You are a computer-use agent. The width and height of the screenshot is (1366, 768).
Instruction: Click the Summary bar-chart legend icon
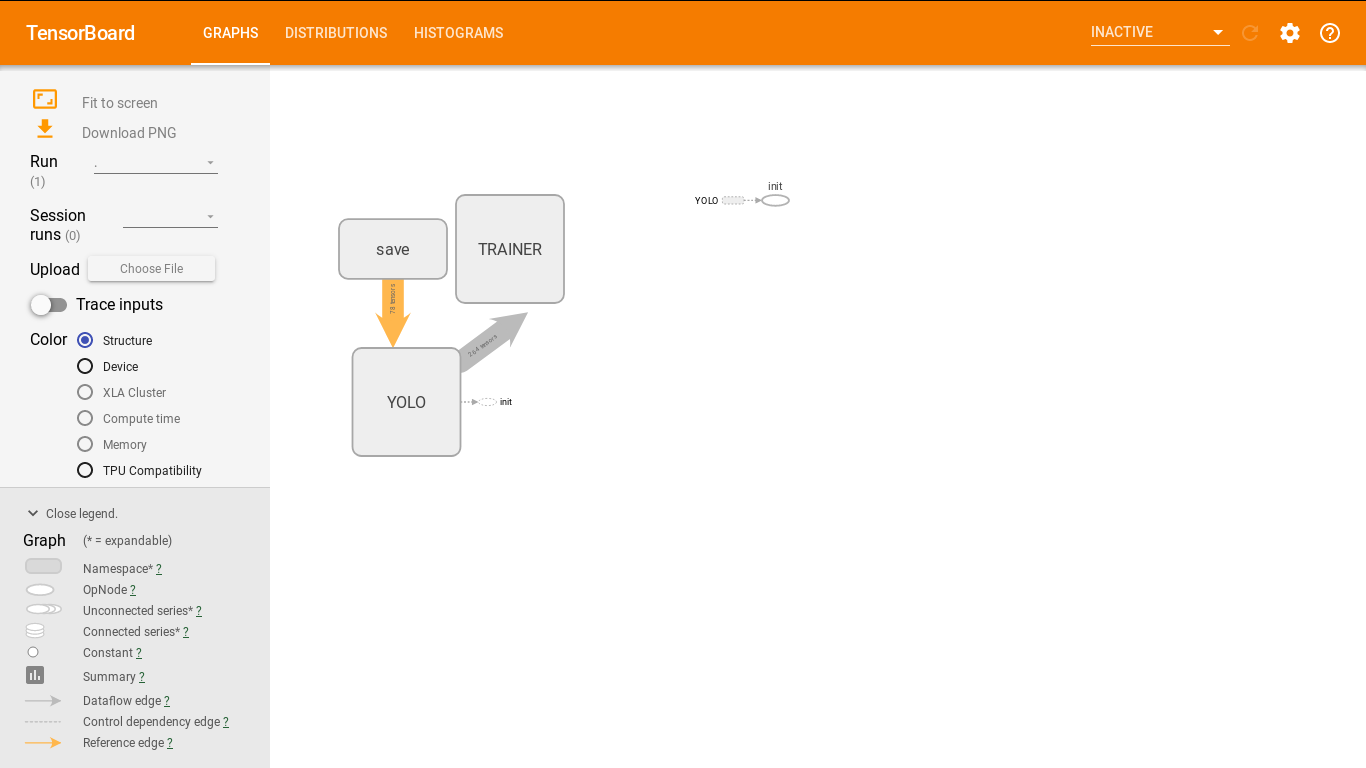(35, 675)
